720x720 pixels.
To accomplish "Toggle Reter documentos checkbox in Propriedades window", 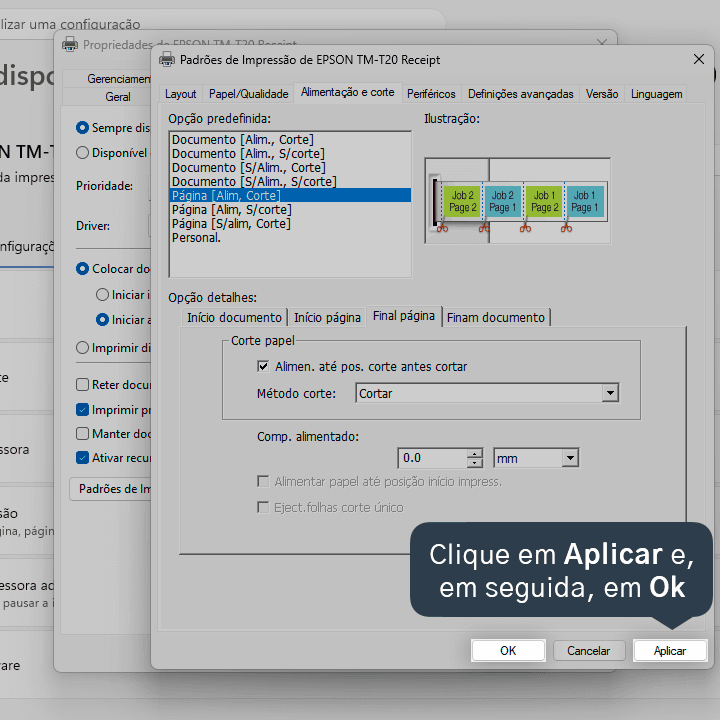I will tap(82, 384).
